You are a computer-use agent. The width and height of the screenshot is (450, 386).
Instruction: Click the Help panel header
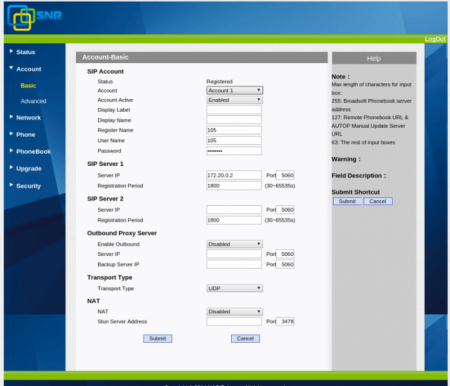[374, 59]
